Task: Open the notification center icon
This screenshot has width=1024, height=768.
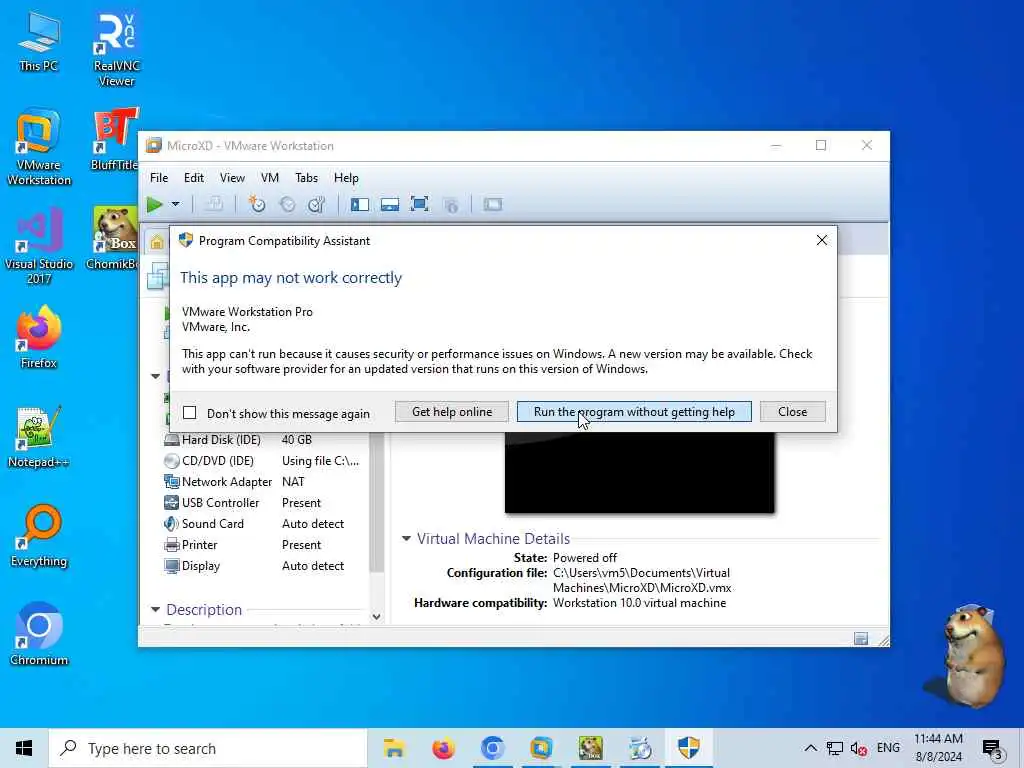Action: point(992,749)
